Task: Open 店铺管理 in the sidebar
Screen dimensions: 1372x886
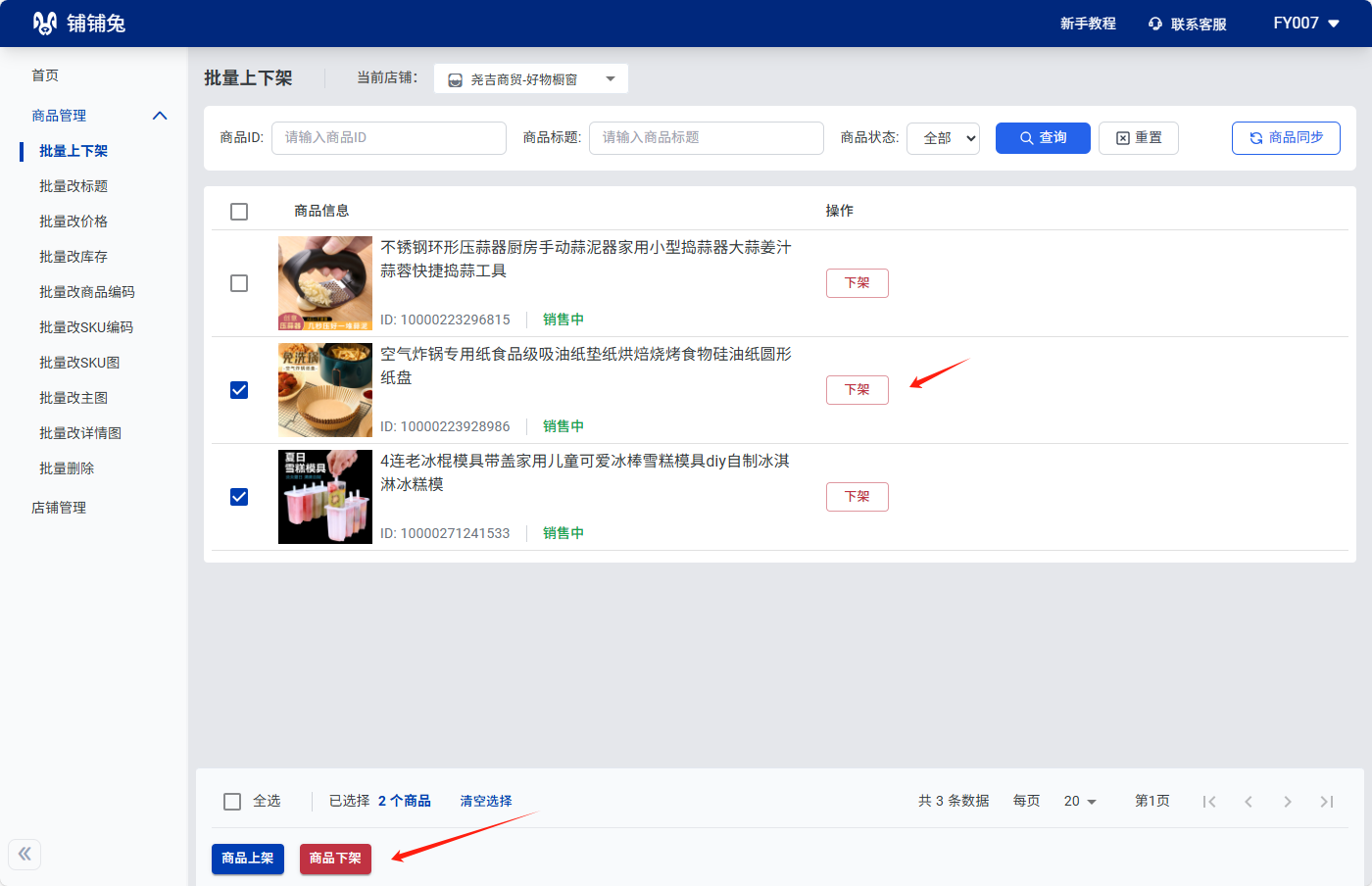Action: (59, 508)
